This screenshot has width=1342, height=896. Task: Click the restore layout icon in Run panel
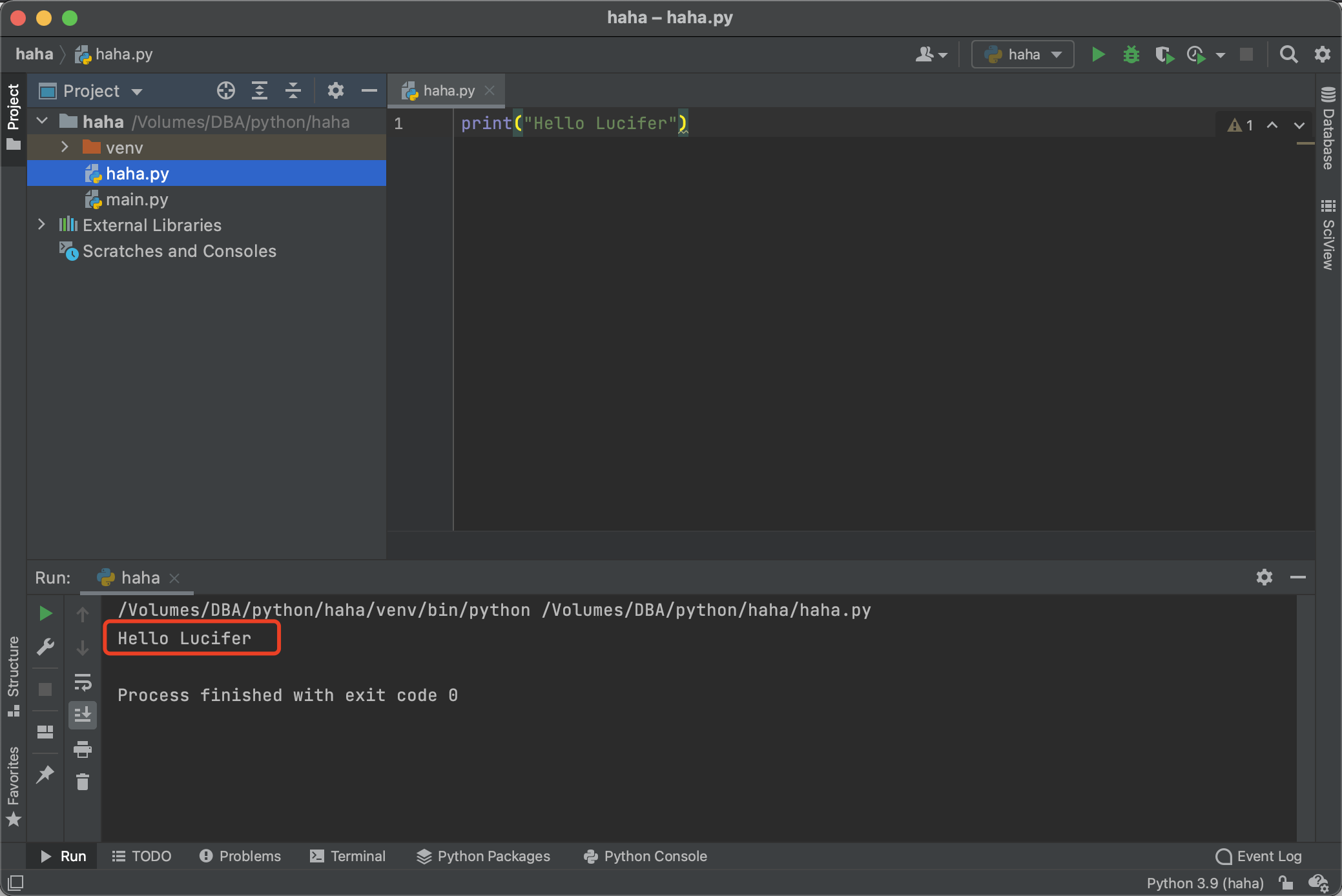[x=45, y=731]
